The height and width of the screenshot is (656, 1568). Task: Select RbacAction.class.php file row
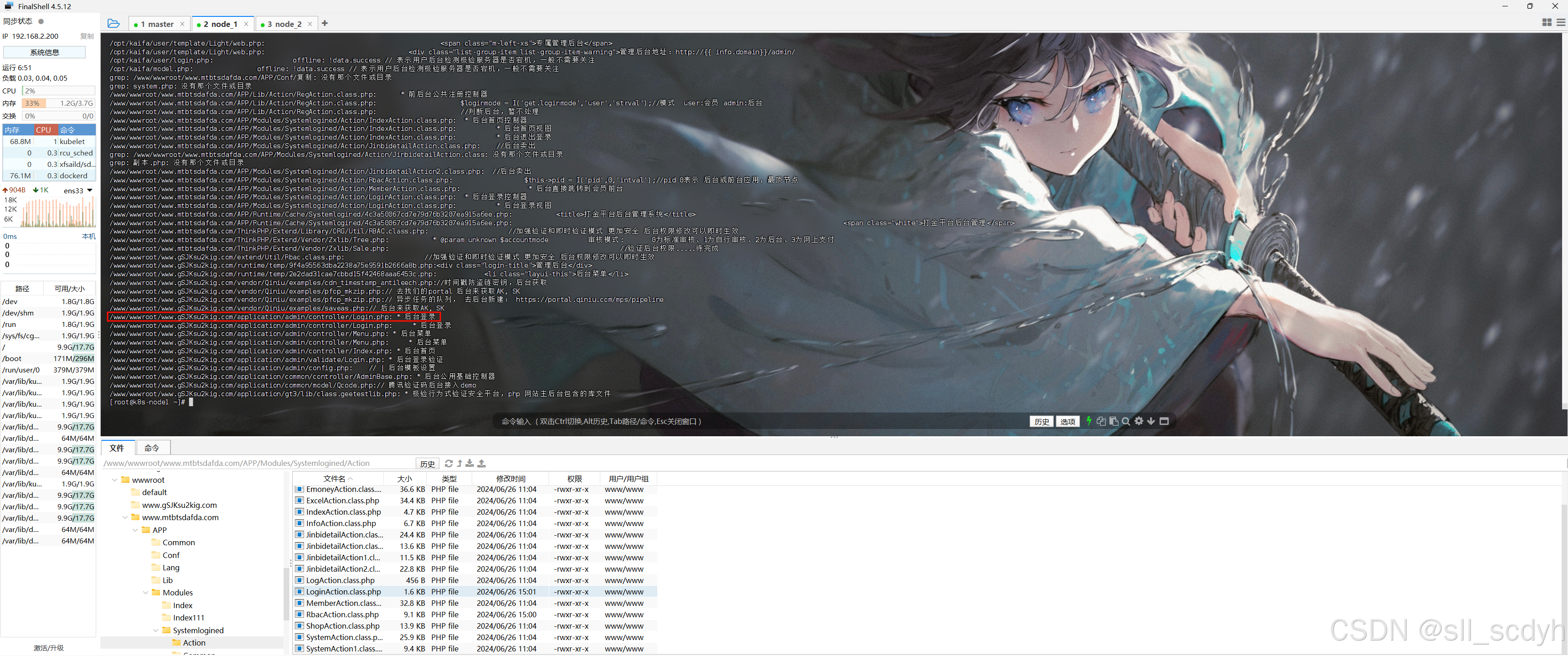pyautogui.click(x=475, y=615)
